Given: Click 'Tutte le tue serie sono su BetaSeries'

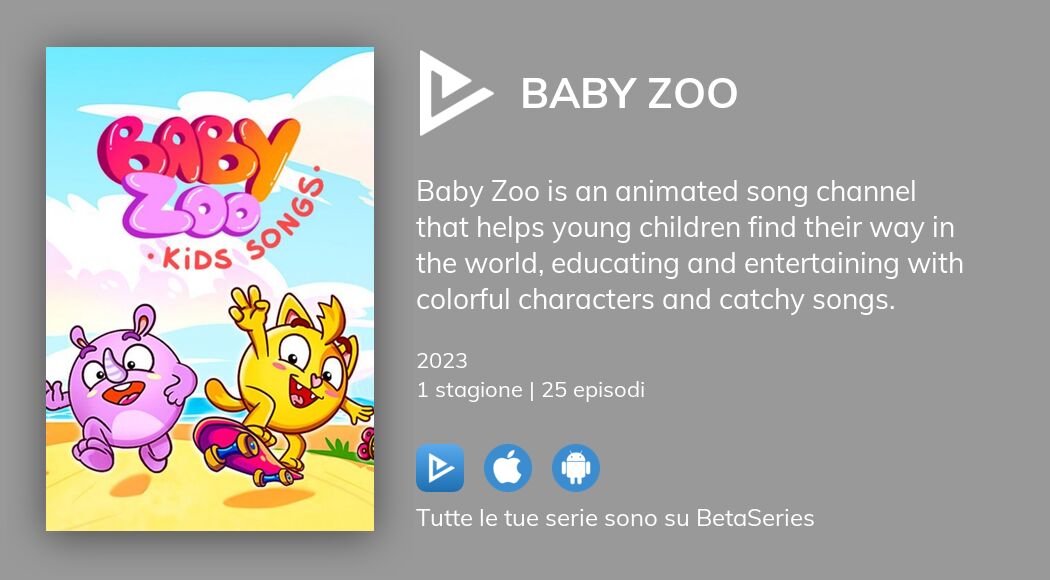Looking at the screenshot, I should (615, 518).
